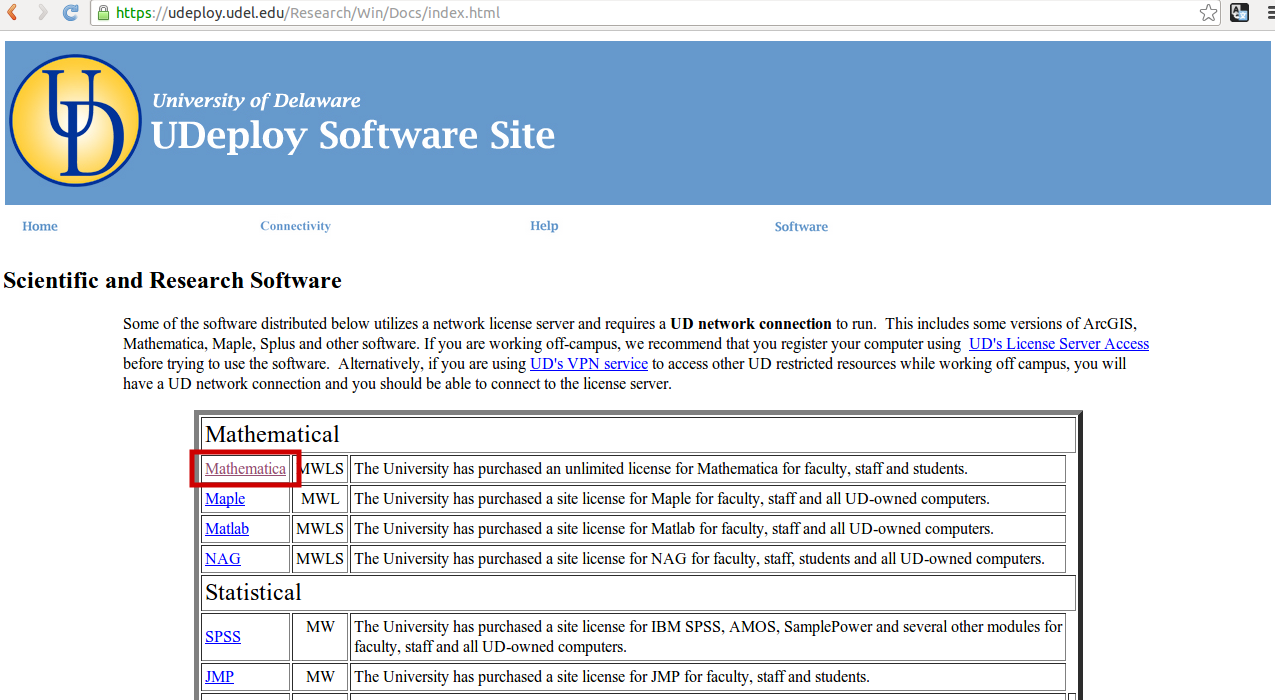Click the Statistical section heading
Viewport: 1275px width, 700px height.
point(253,592)
